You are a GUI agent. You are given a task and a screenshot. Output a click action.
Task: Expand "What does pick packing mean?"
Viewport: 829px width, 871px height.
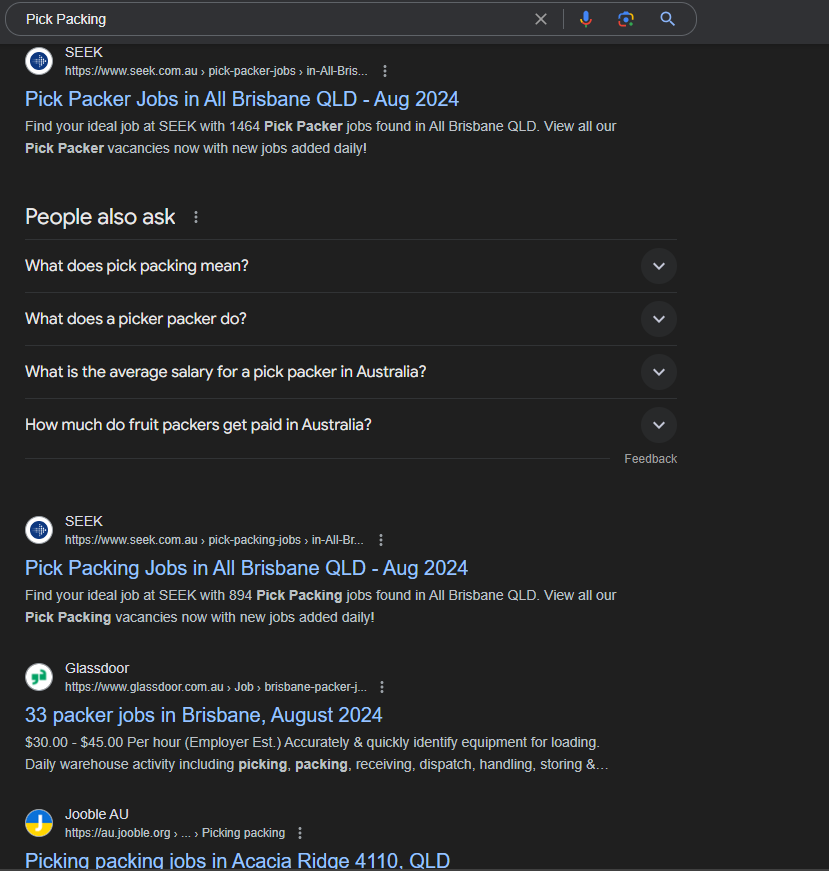tap(658, 266)
